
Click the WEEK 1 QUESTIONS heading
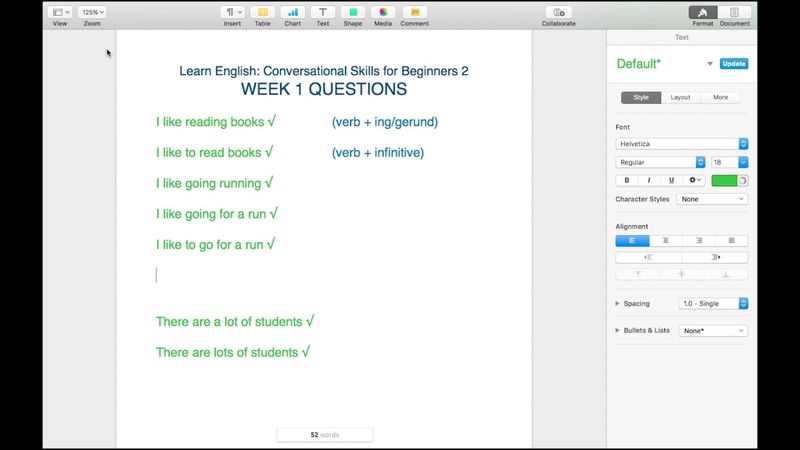point(324,89)
